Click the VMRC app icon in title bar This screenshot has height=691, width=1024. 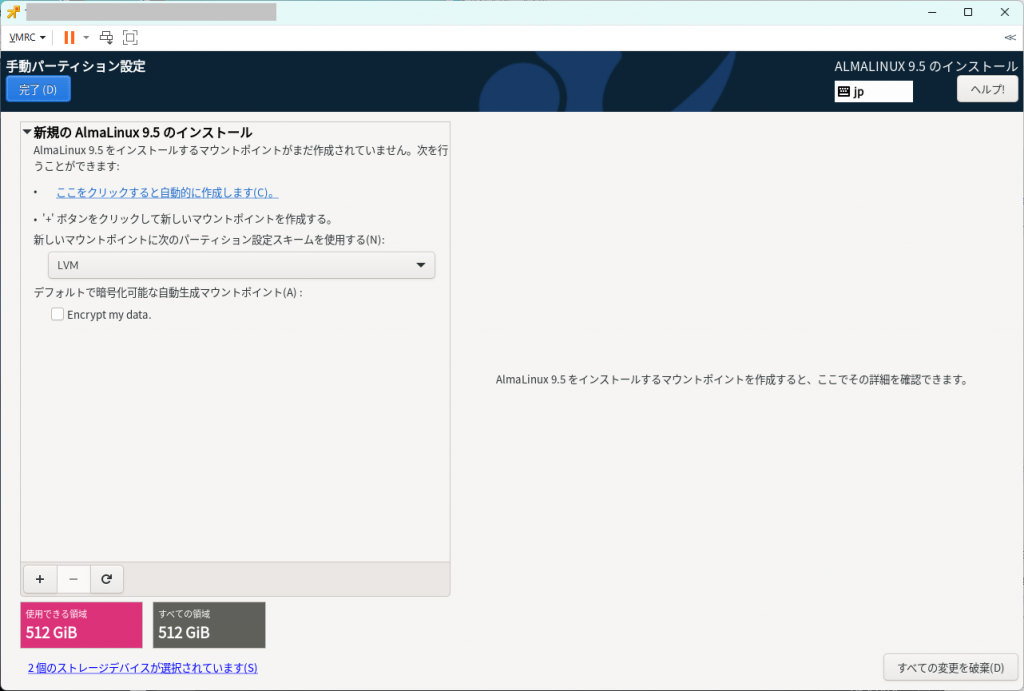point(13,12)
